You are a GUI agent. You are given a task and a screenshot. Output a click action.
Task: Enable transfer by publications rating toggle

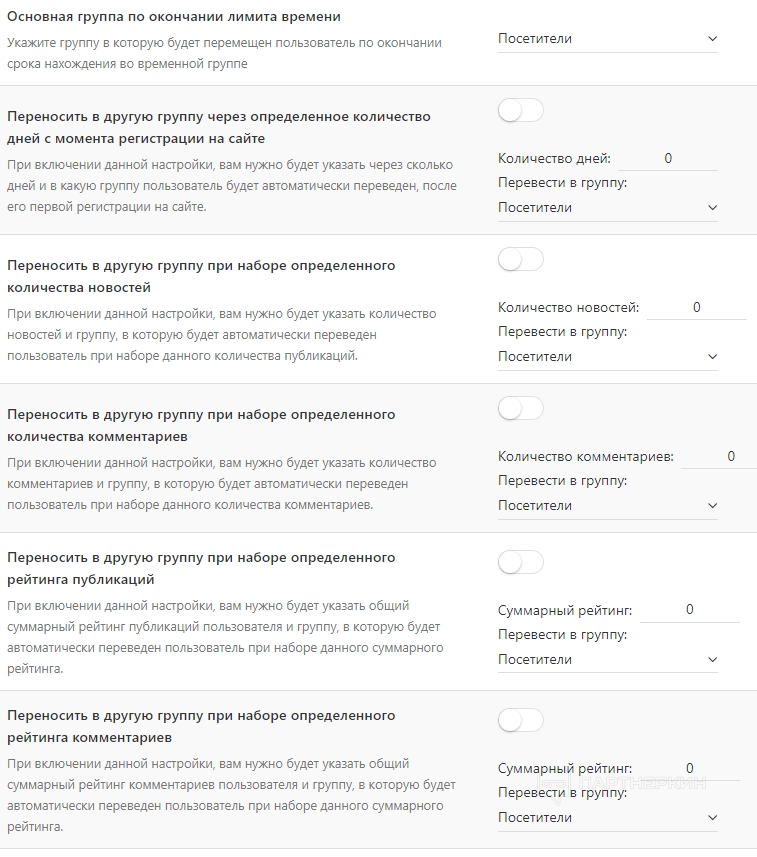point(520,562)
